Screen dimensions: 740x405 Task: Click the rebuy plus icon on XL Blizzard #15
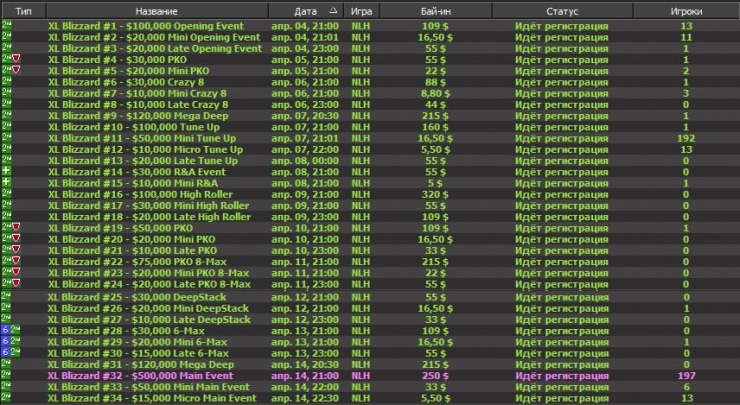(x=6, y=182)
